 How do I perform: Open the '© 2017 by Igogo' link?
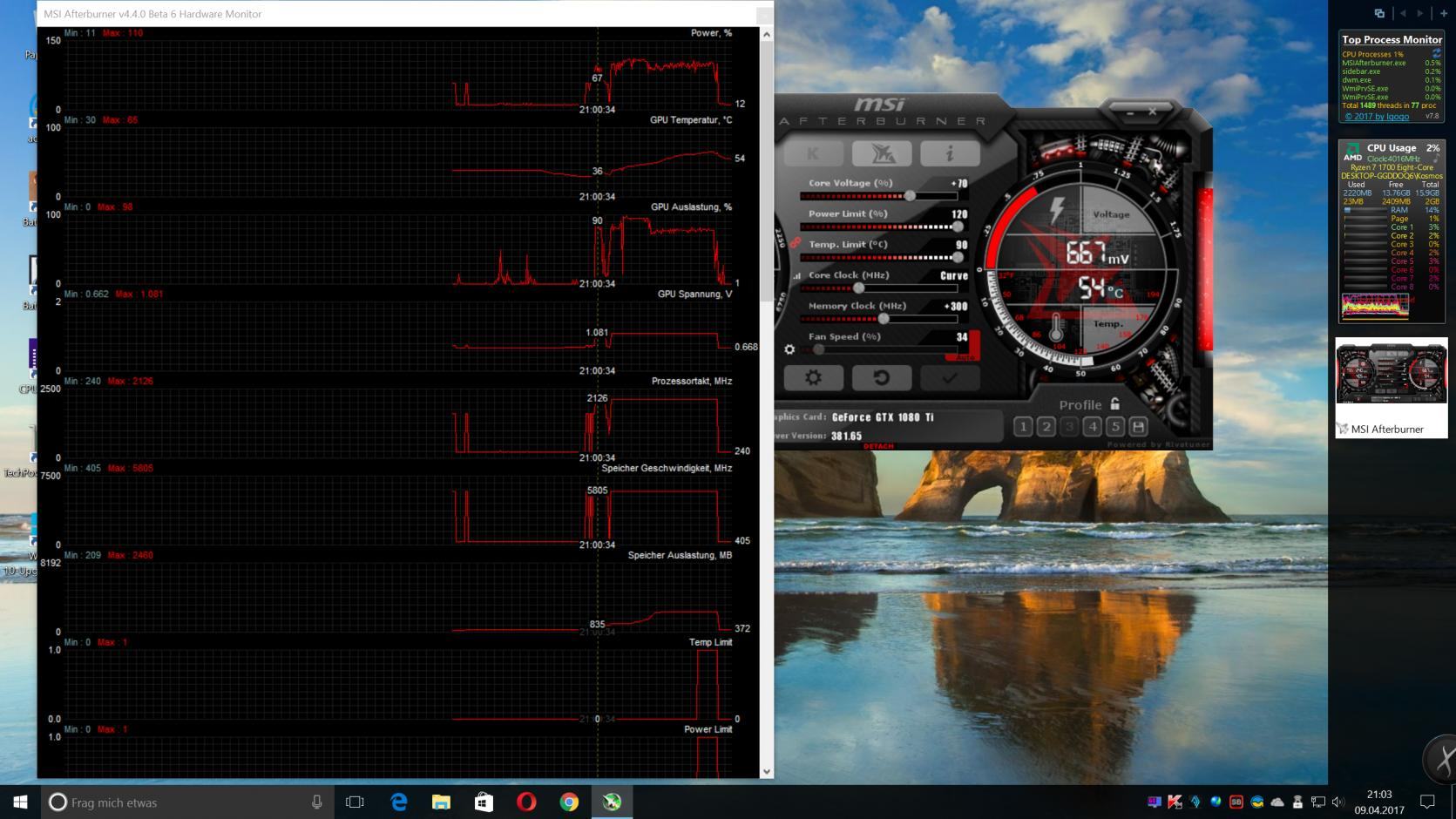(1377, 116)
